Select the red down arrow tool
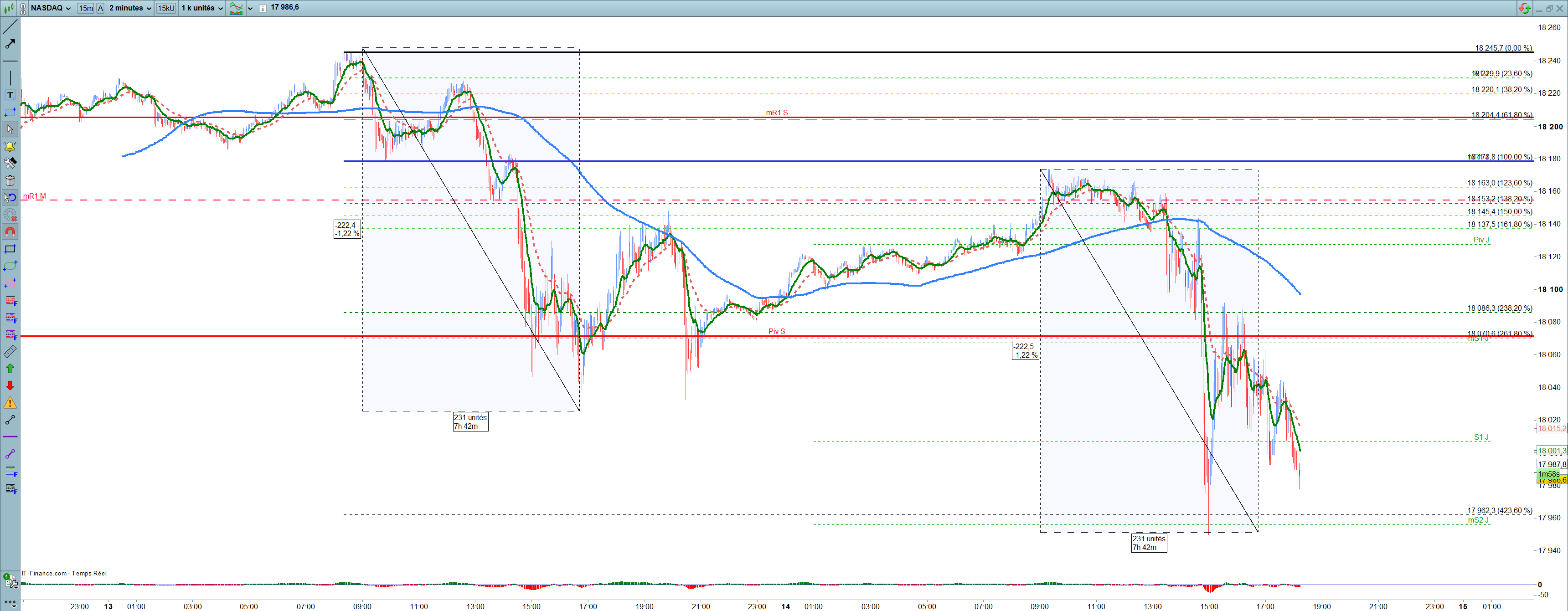 click(10, 385)
